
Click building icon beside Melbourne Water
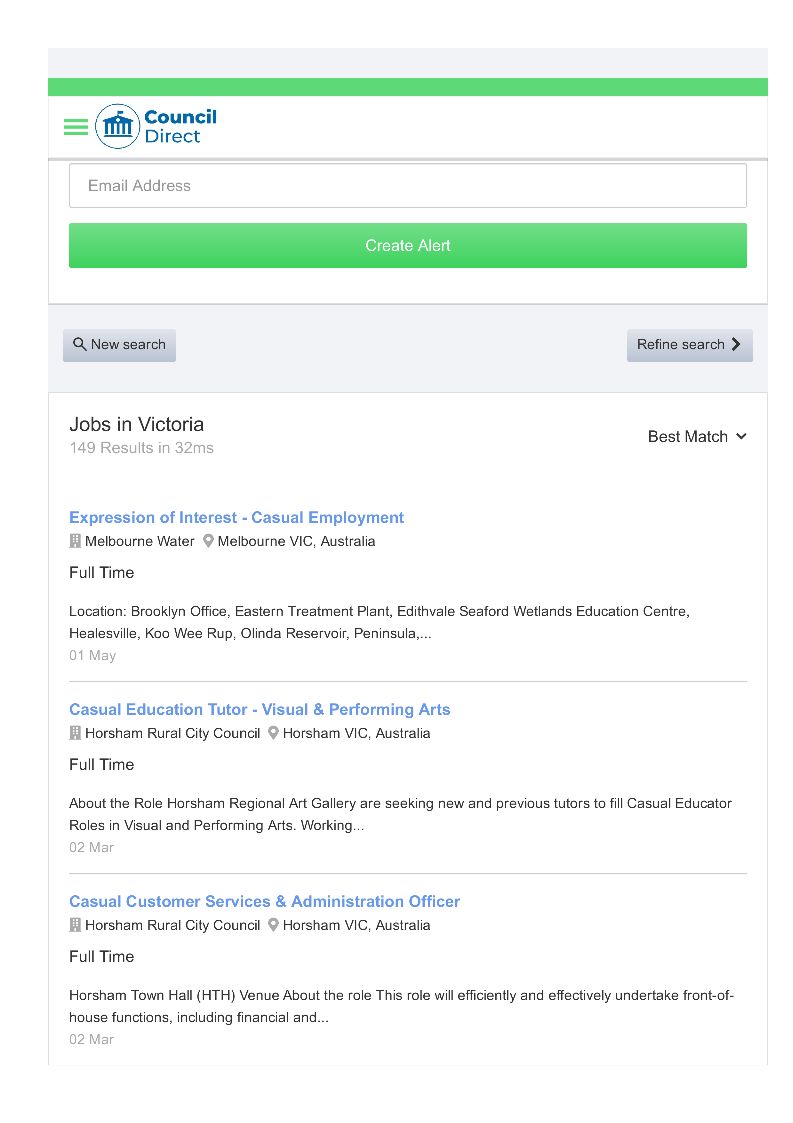pyautogui.click(x=75, y=541)
